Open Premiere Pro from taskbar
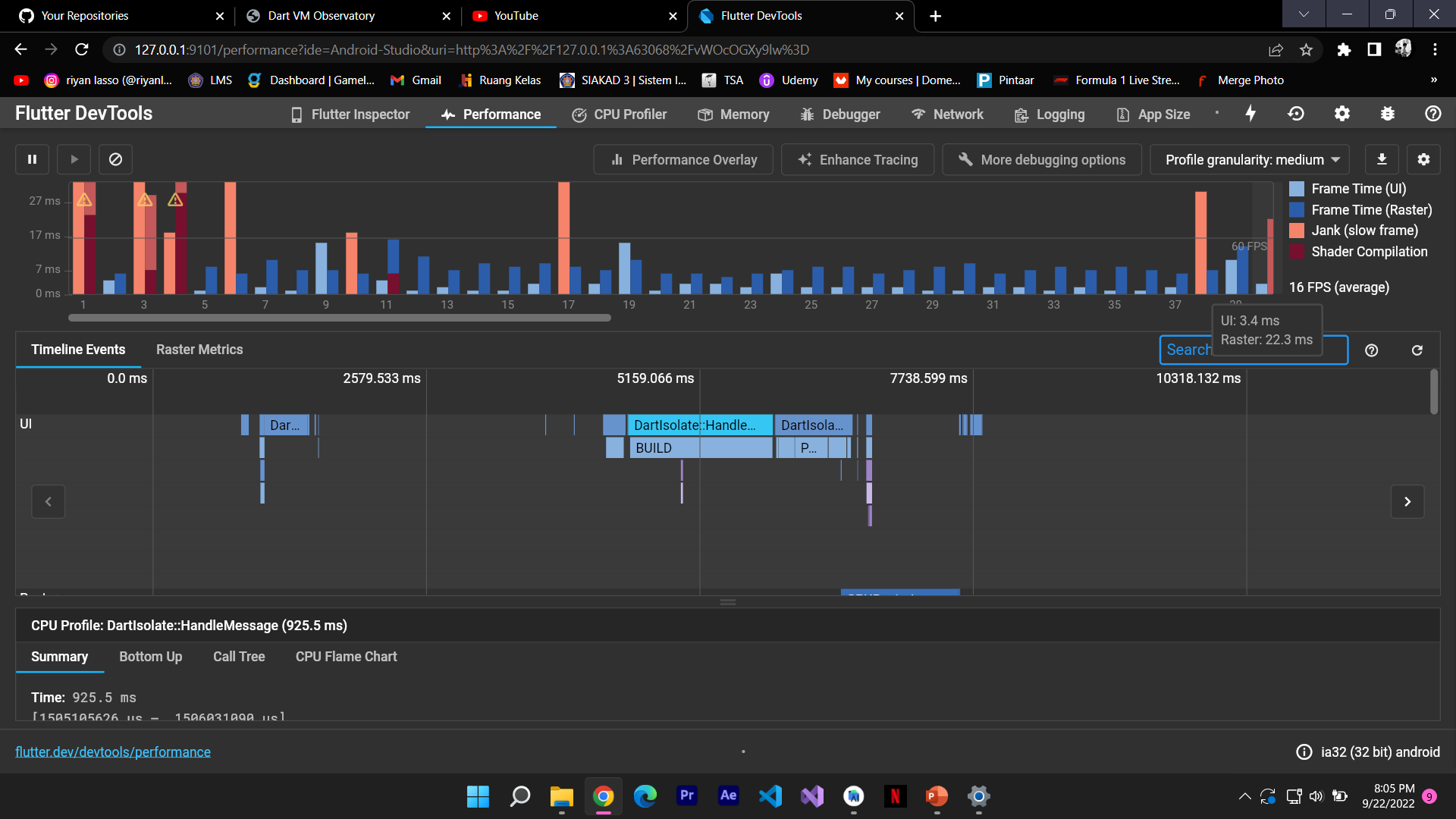The width and height of the screenshot is (1456, 819). 686,796
